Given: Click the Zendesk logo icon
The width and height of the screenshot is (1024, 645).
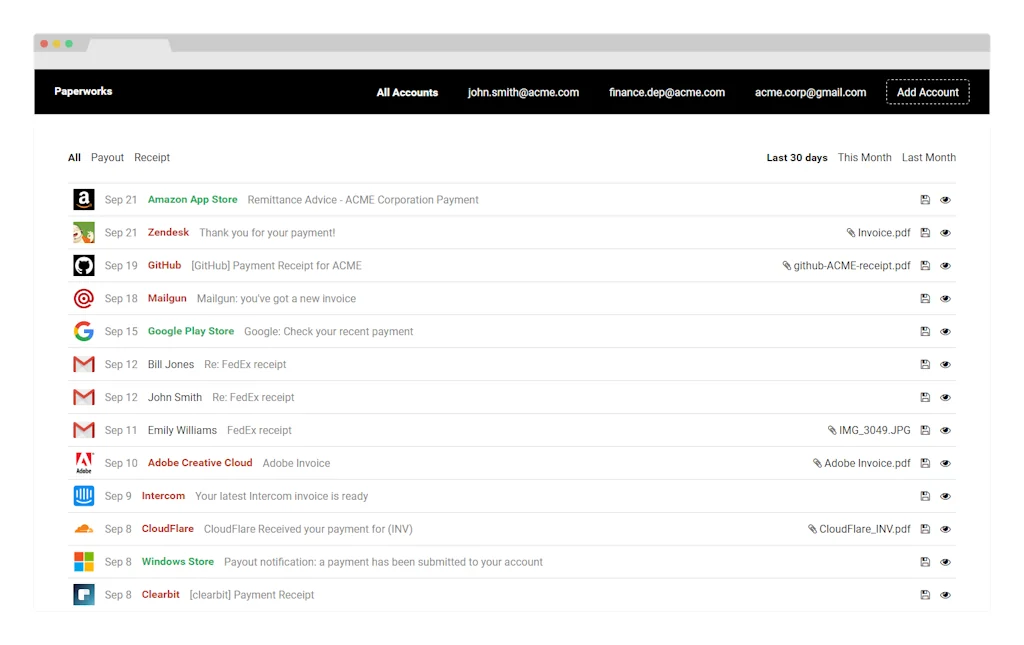Looking at the screenshot, I should point(83,232).
